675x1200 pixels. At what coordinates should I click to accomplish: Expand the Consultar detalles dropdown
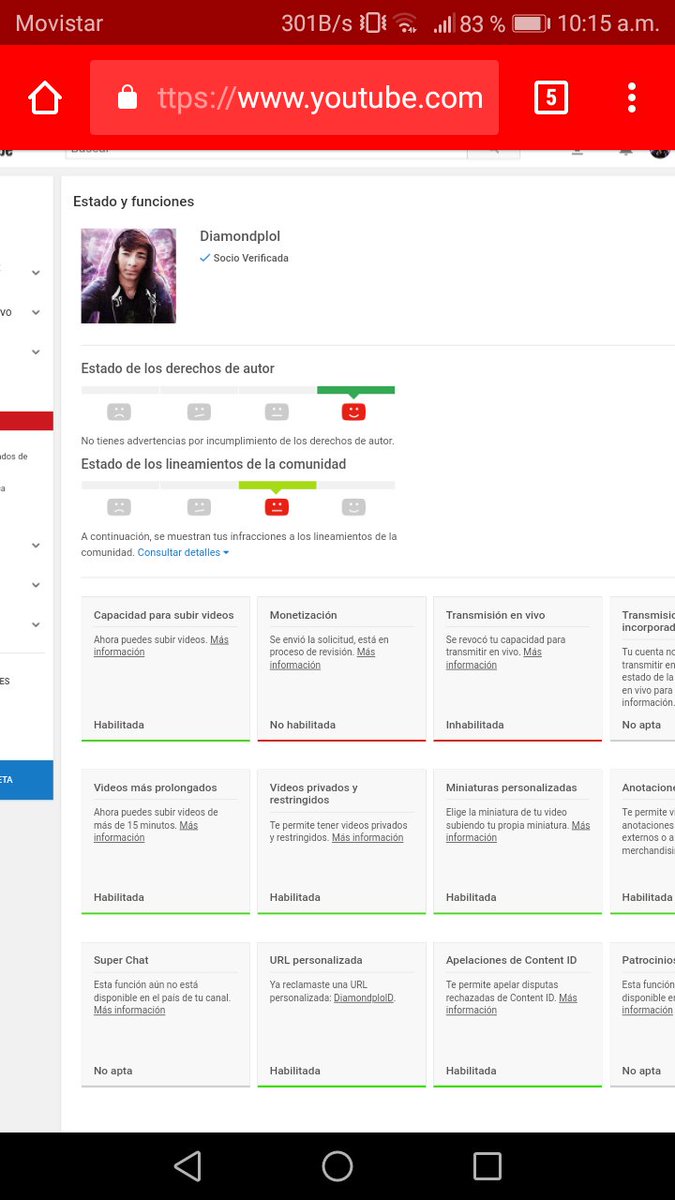(183, 552)
